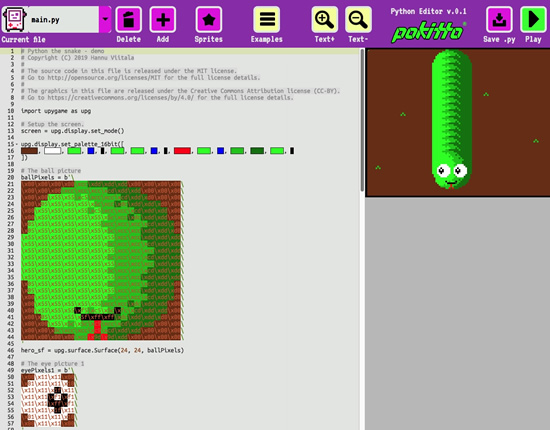Image resolution: width=550 pixels, height=430 pixels.
Task: Click the Pokitto logo link
Action: tap(428, 32)
